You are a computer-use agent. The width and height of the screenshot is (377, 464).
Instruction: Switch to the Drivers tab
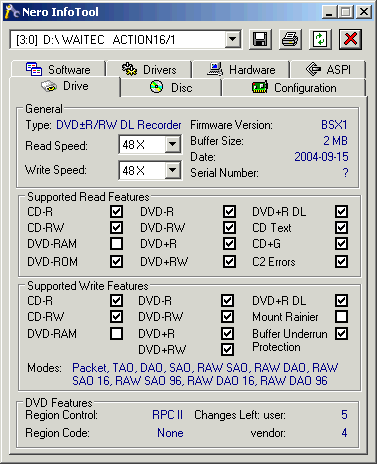(149, 69)
